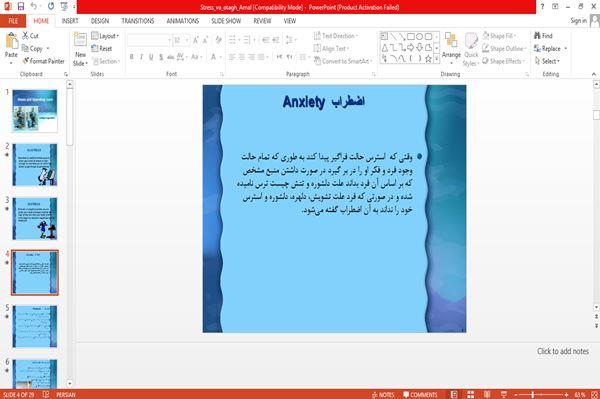The image size is (600, 399).
Task: Select slide 2 thumbnail
Action: click(35, 164)
